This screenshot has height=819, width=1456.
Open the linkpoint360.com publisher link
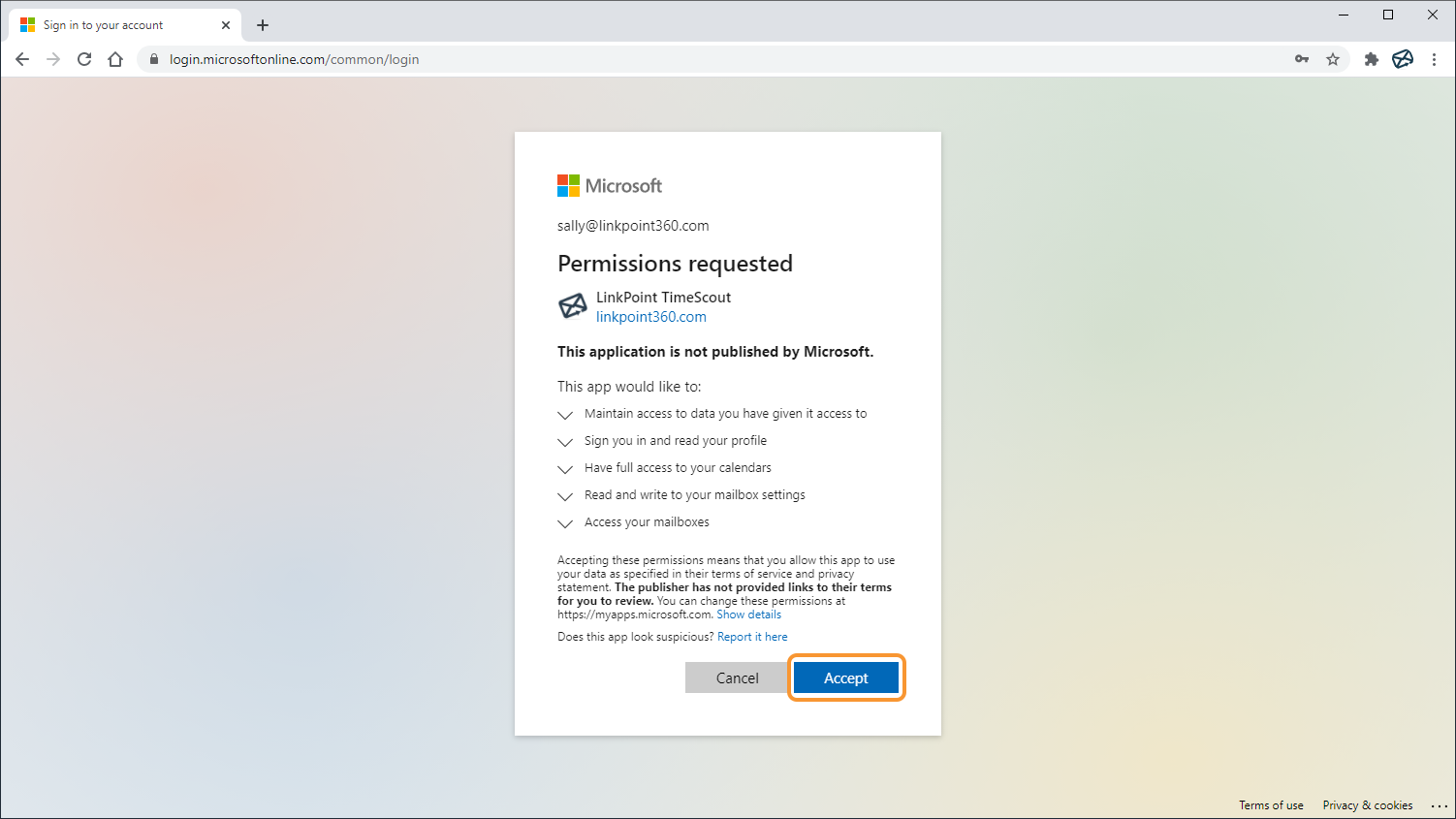click(x=651, y=317)
